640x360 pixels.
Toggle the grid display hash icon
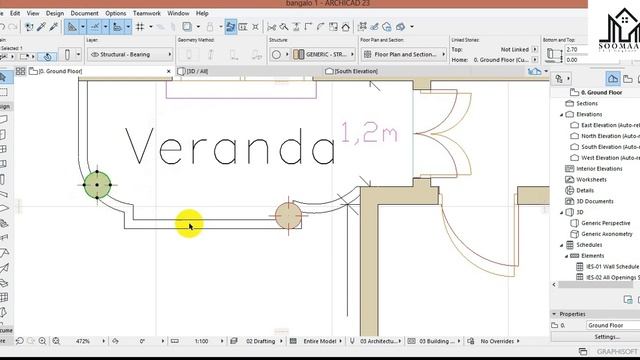click(140, 27)
